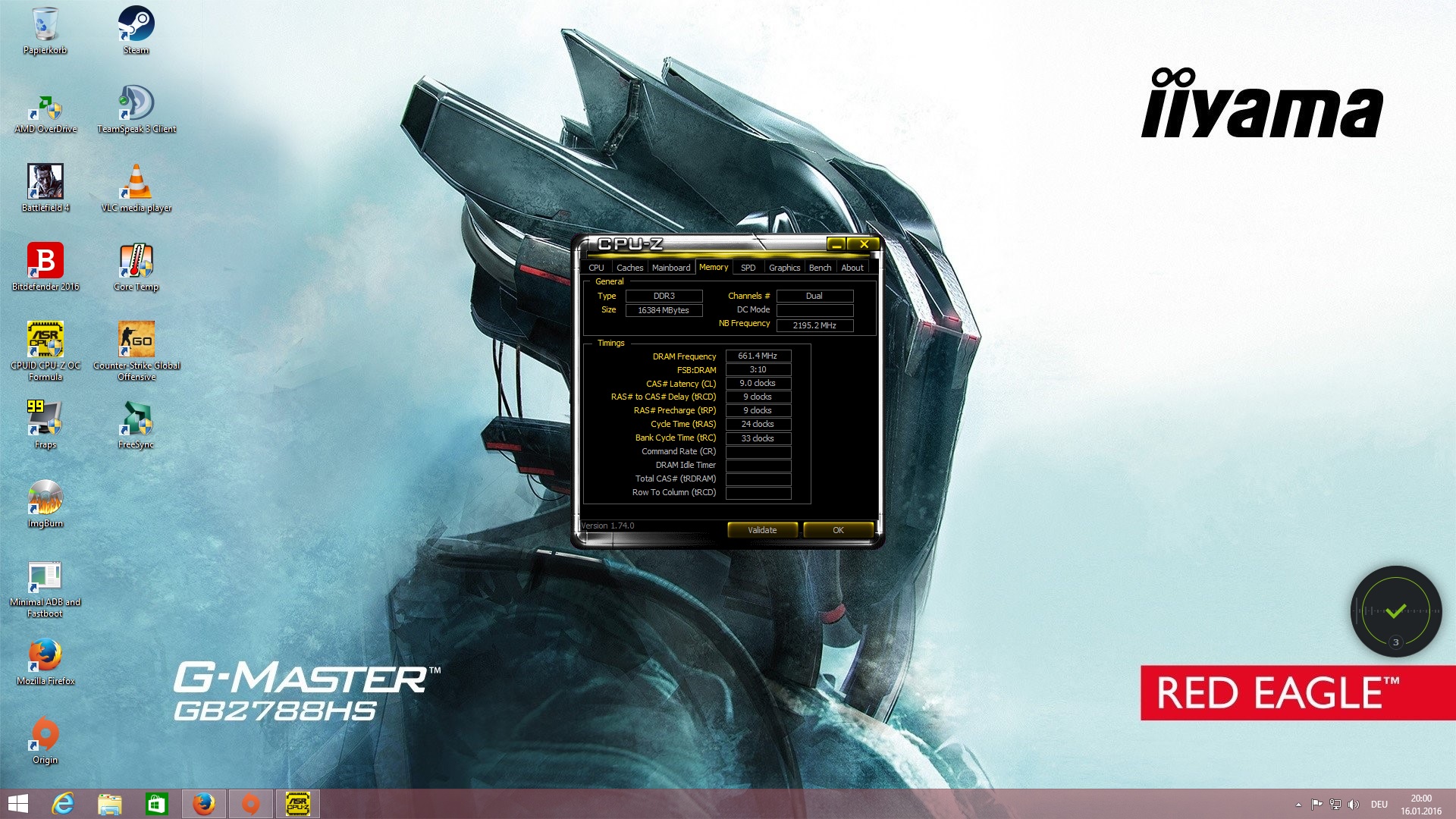
Task: Open the Graphics tab in CPU-Z
Action: (x=784, y=268)
